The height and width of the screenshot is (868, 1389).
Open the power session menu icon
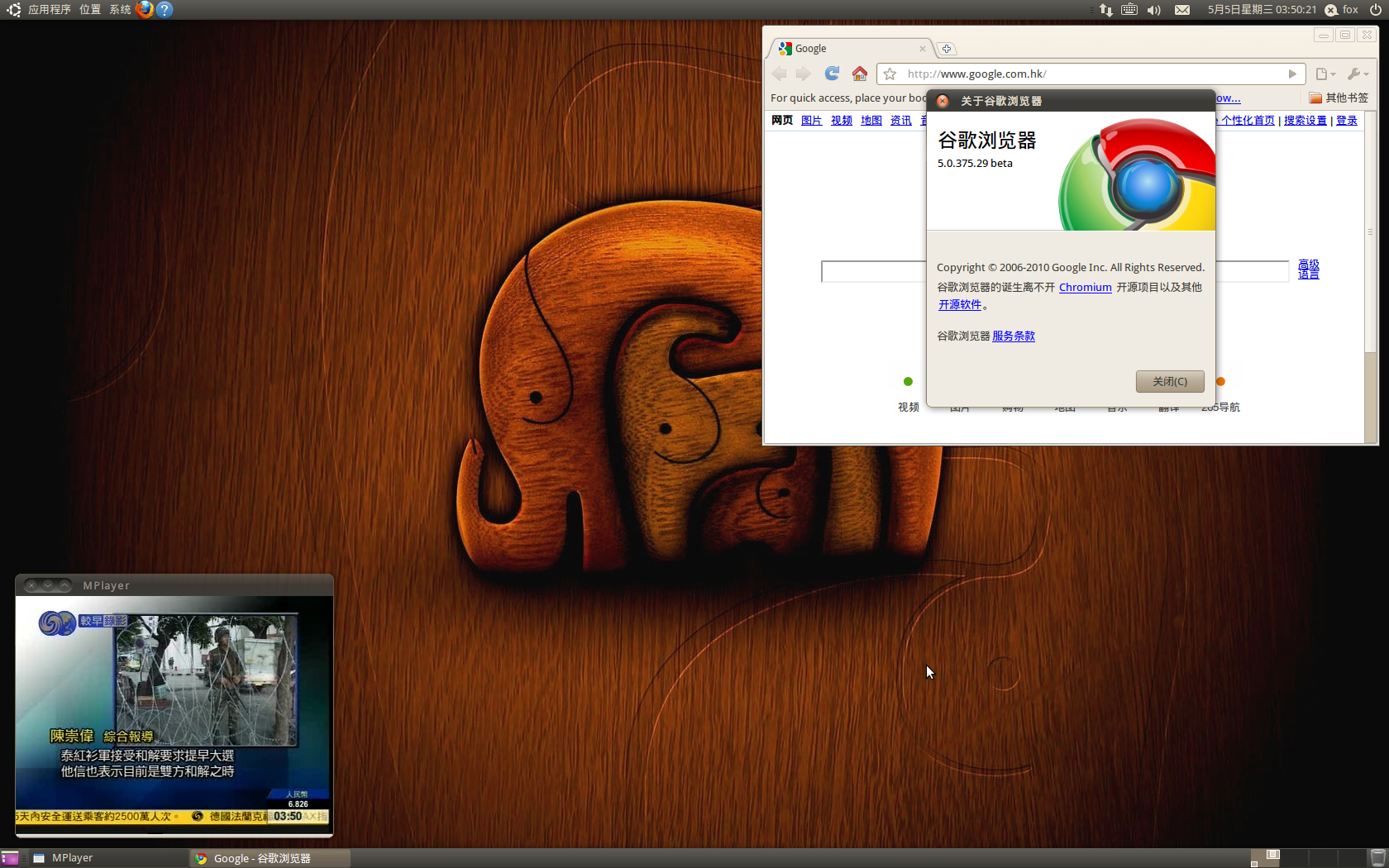[x=1376, y=10]
